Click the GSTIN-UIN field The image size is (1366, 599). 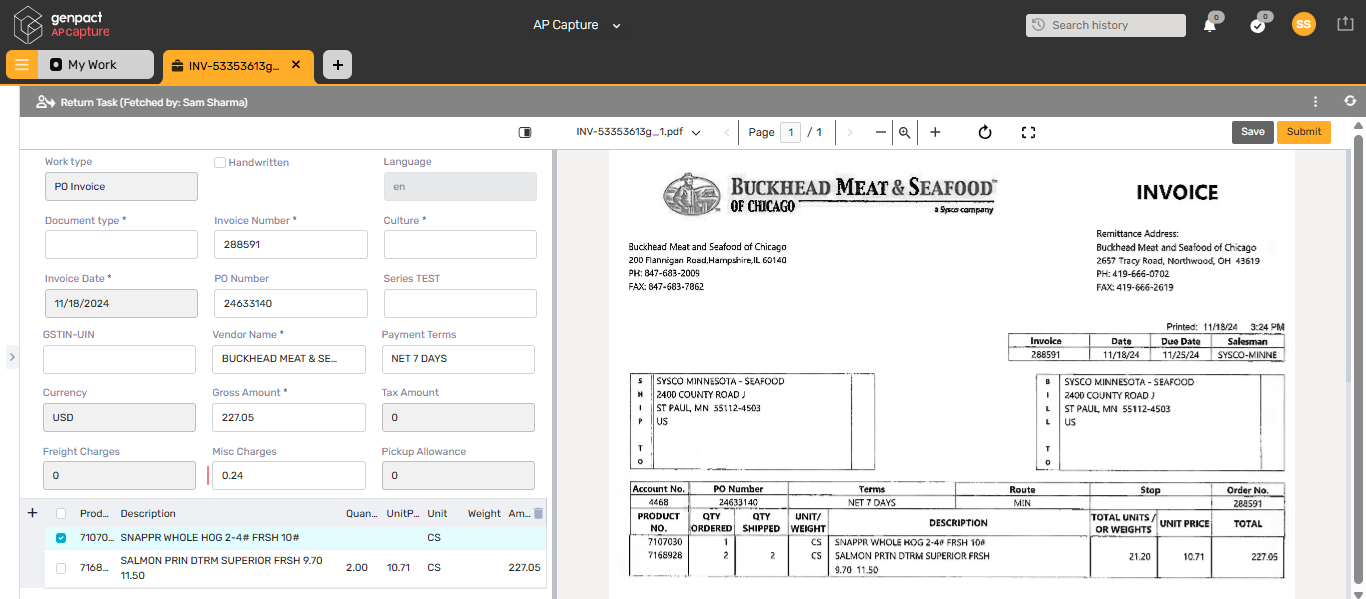coord(119,360)
